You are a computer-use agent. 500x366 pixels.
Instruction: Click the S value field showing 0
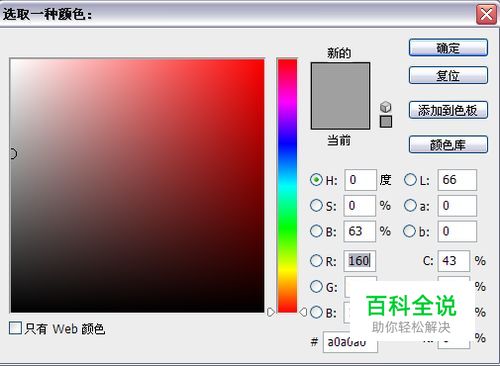point(360,206)
